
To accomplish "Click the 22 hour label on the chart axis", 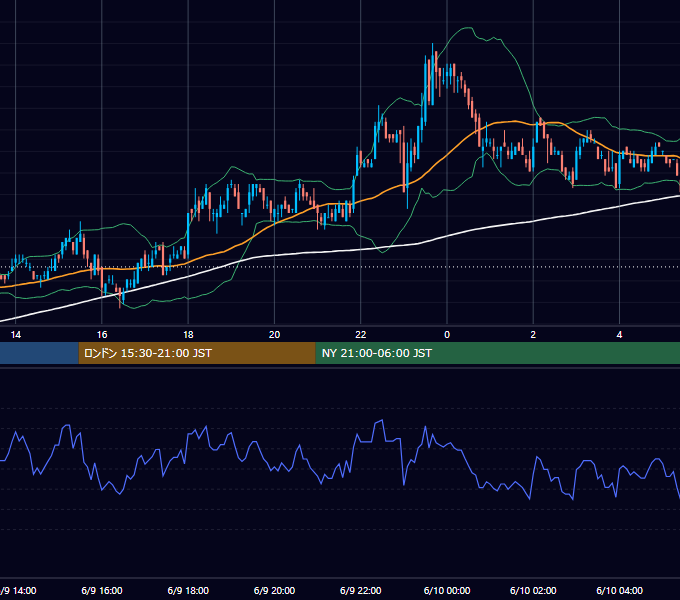I will (361, 335).
